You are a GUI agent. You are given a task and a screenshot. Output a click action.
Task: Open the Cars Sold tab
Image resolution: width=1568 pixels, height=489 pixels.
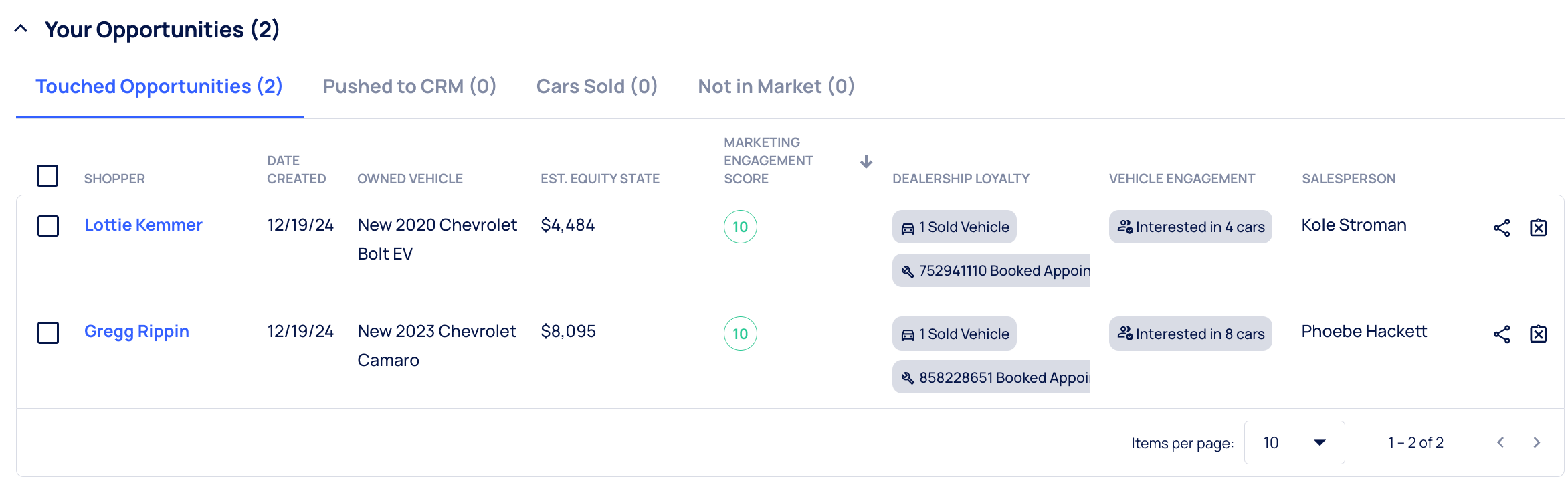pyautogui.click(x=597, y=86)
